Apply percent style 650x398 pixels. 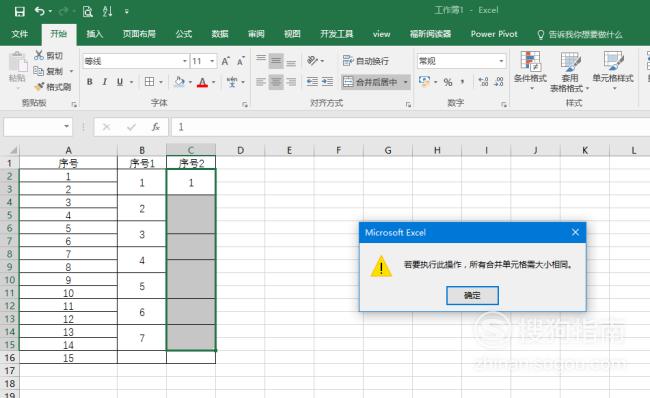(x=448, y=82)
